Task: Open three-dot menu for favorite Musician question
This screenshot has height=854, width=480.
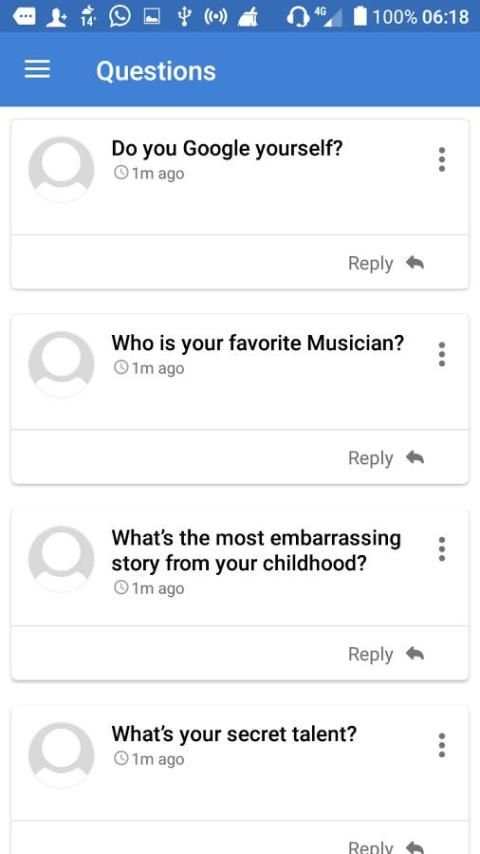Action: click(x=442, y=354)
